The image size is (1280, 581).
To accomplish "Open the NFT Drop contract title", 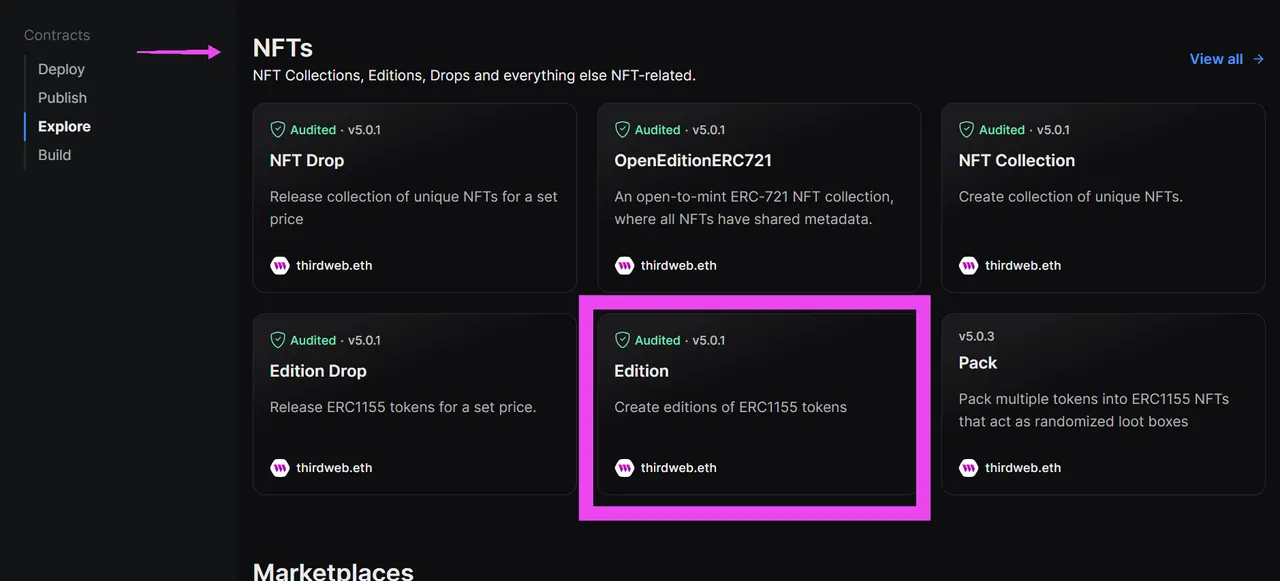I will pos(307,161).
